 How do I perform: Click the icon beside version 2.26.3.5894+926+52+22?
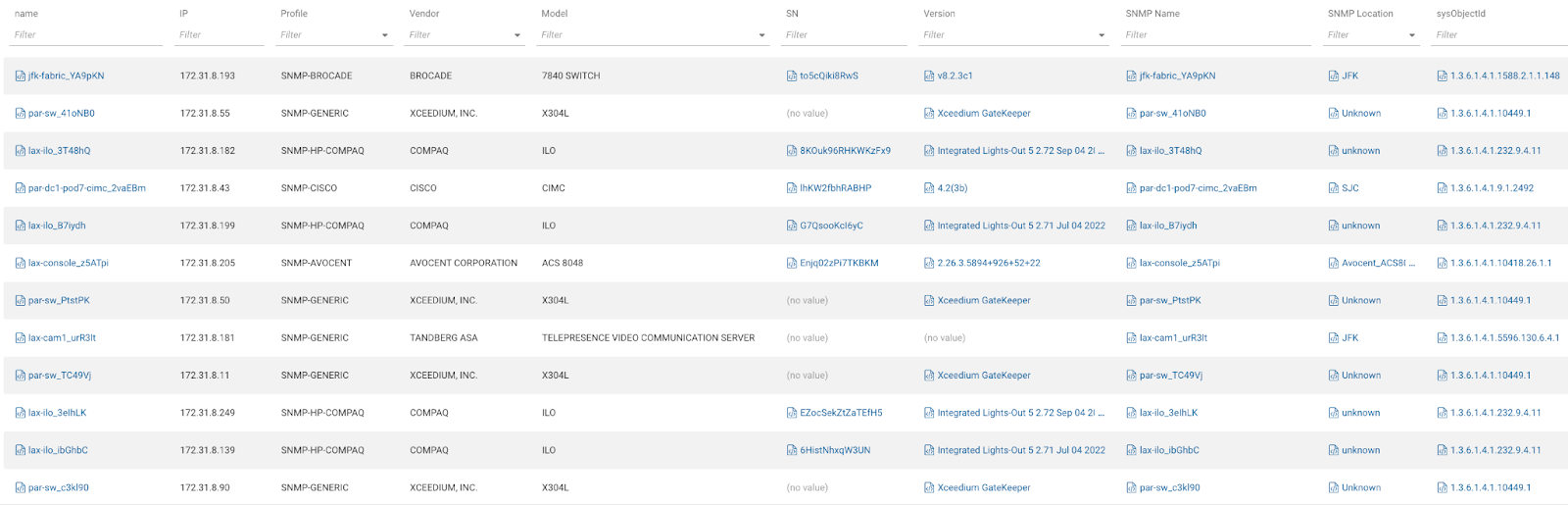point(929,263)
